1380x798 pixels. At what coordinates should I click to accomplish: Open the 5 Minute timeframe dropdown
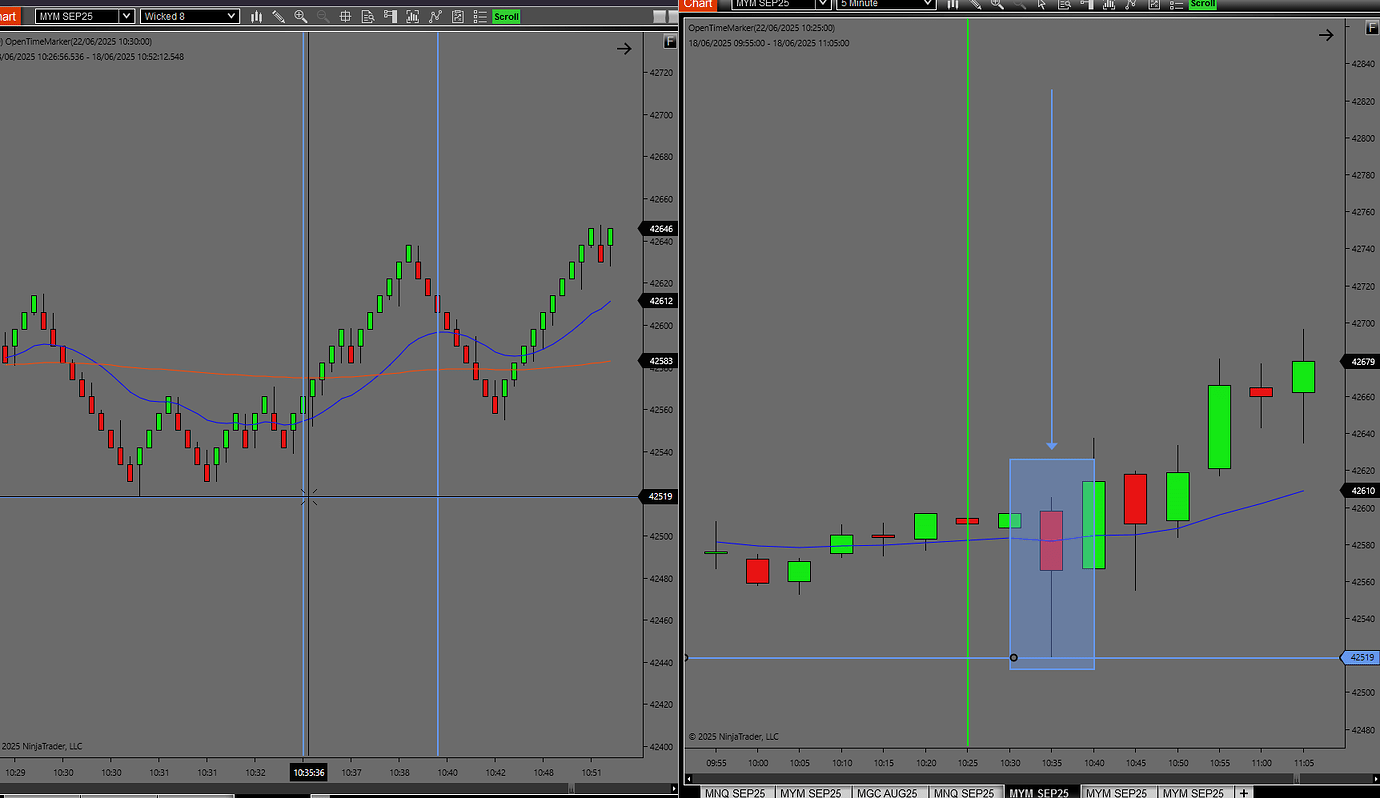(x=884, y=4)
